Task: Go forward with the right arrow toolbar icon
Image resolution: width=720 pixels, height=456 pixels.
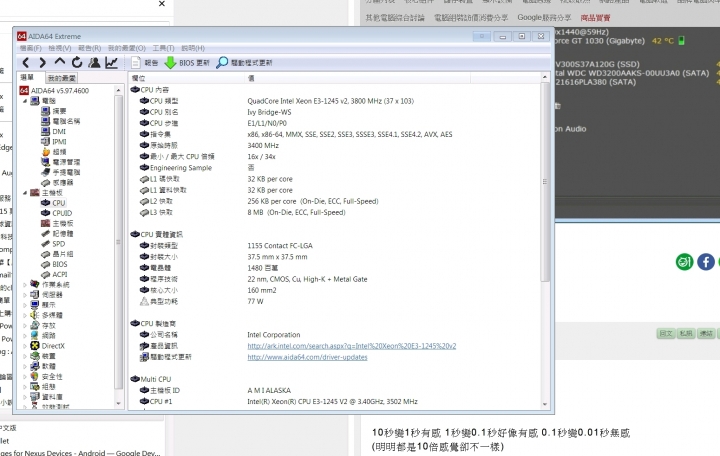Action: point(42,62)
